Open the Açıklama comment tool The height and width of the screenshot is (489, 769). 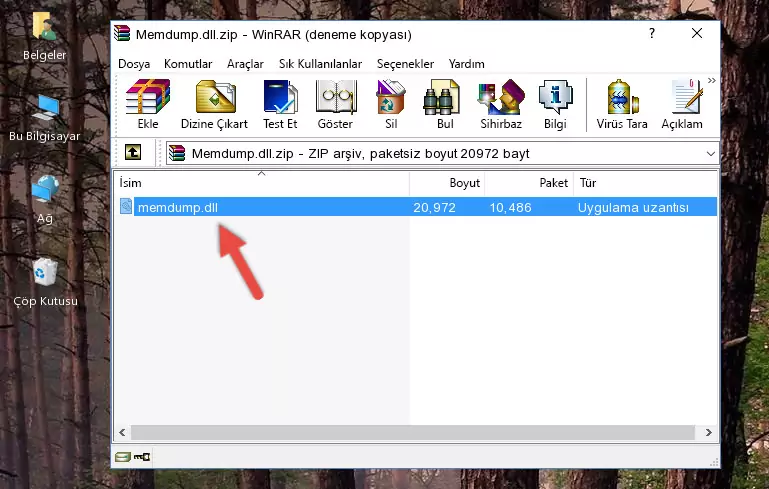[682, 104]
